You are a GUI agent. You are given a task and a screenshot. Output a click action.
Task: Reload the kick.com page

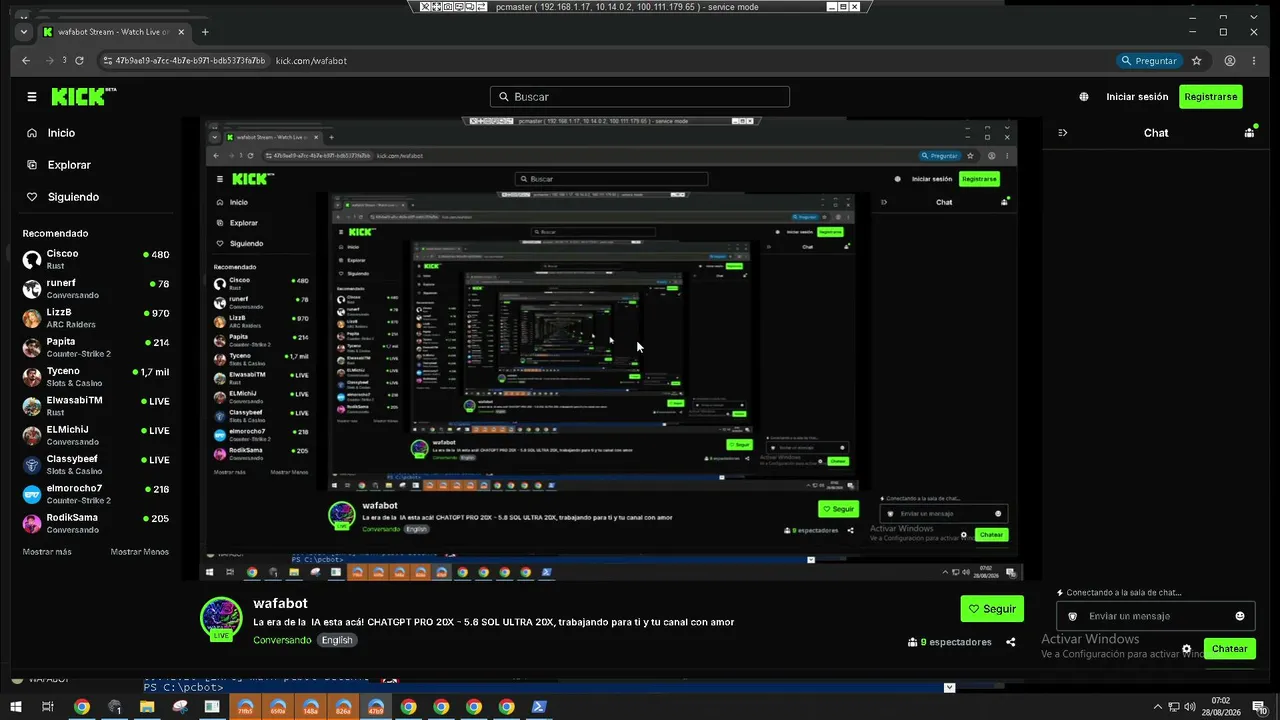(x=80, y=61)
